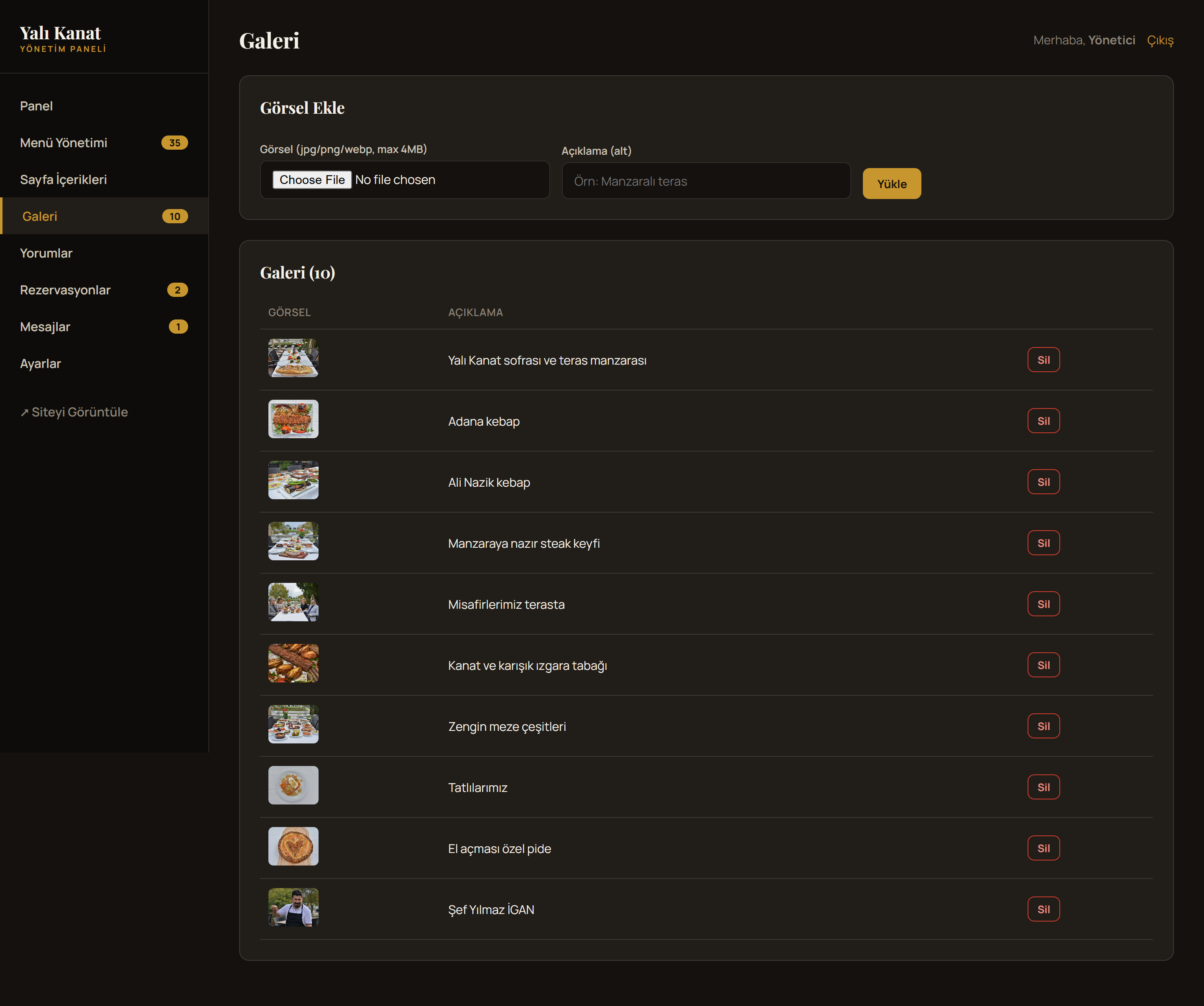Click 'Şef Yılmaz İGAN' description text
Viewport: 1204px width, 1006px height.
point(491,910)
